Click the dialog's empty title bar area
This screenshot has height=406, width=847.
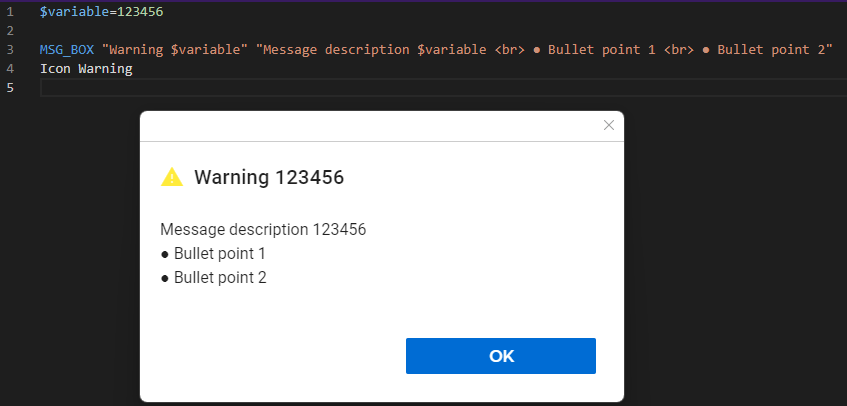[370, 126]
